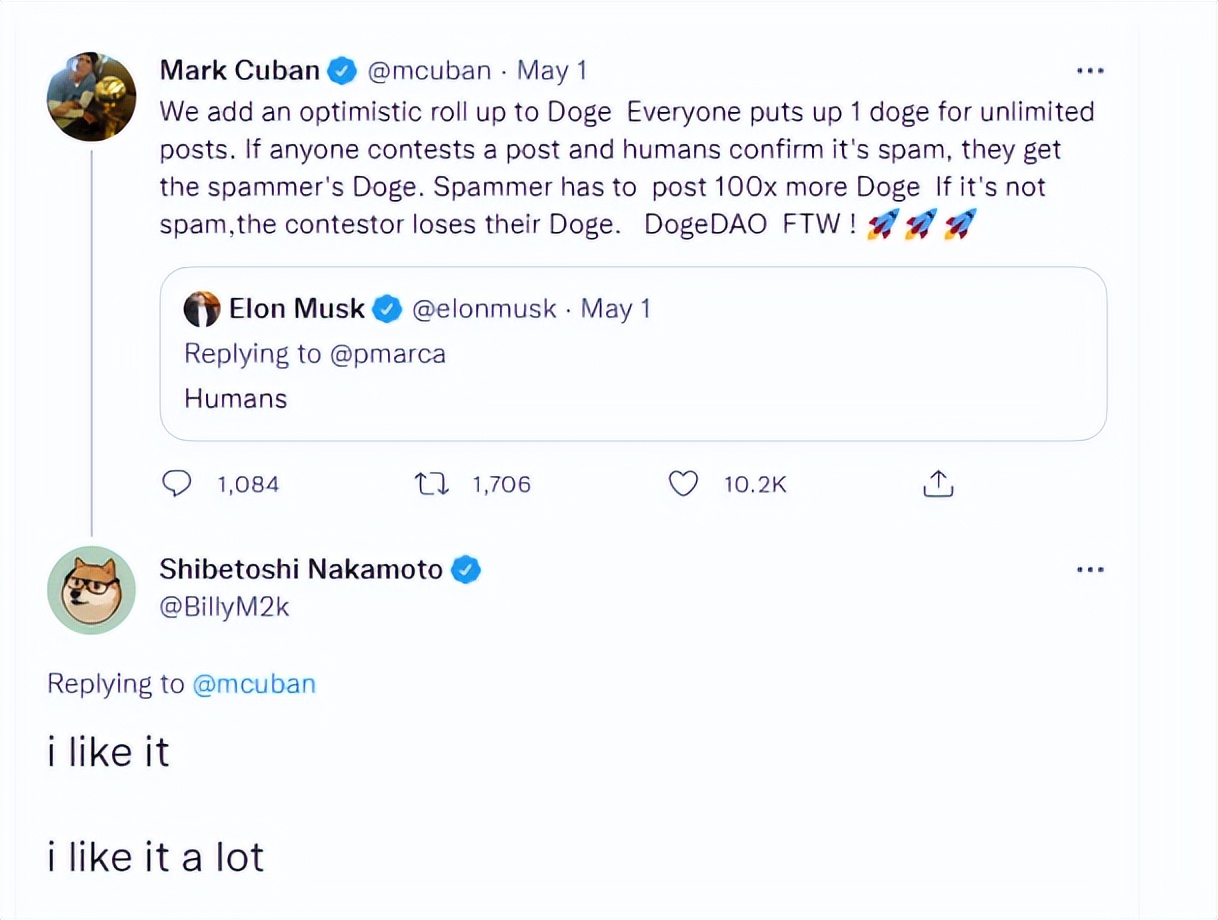Open Mark Cuban's profile picture
The height and width of the screenshot is (920, 1218).
point(91,97)
